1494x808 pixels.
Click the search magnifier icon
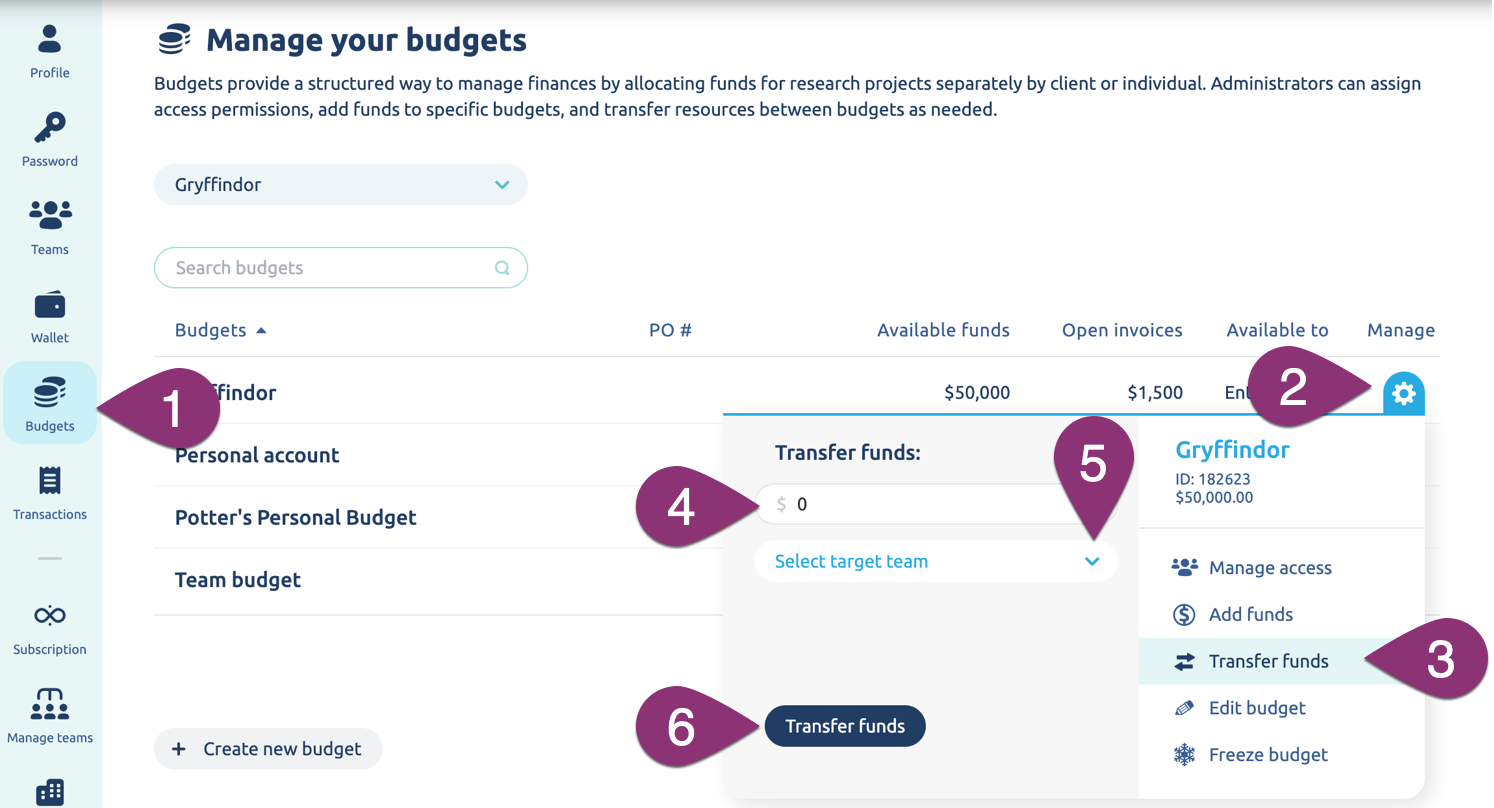click(502, 268)
